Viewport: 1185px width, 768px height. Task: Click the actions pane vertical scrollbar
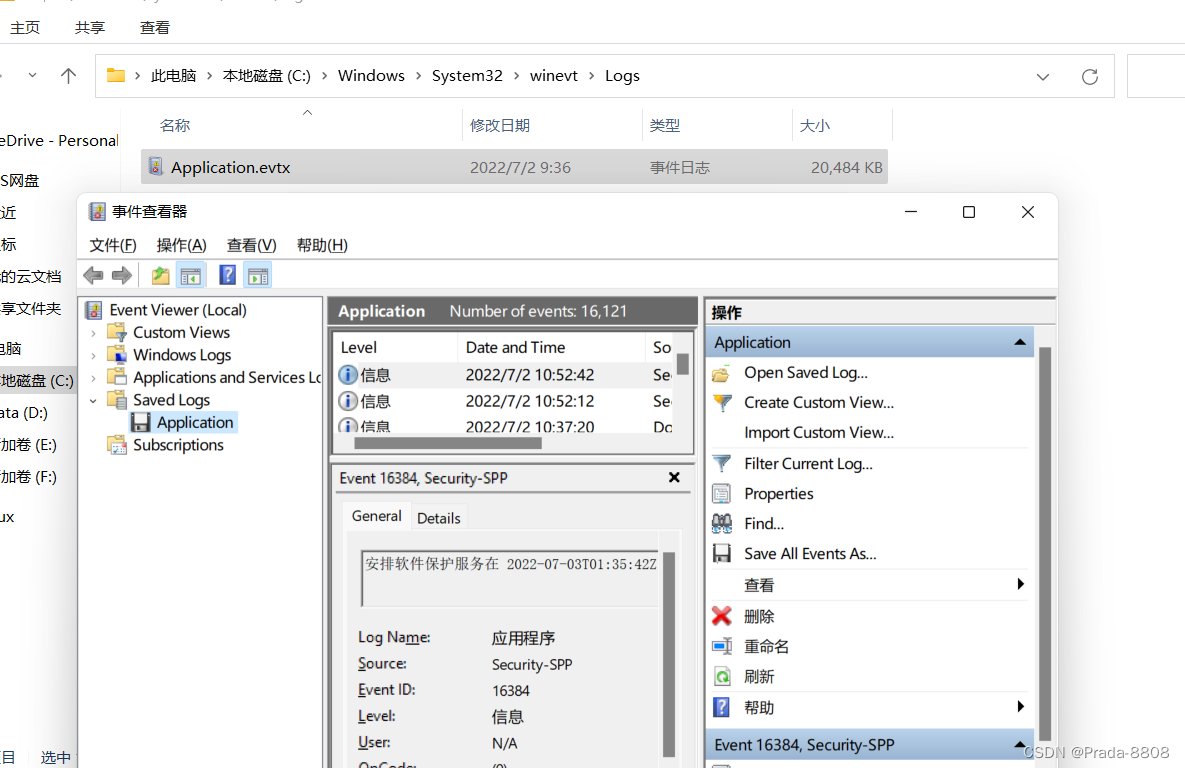(x=1045, y=543)
